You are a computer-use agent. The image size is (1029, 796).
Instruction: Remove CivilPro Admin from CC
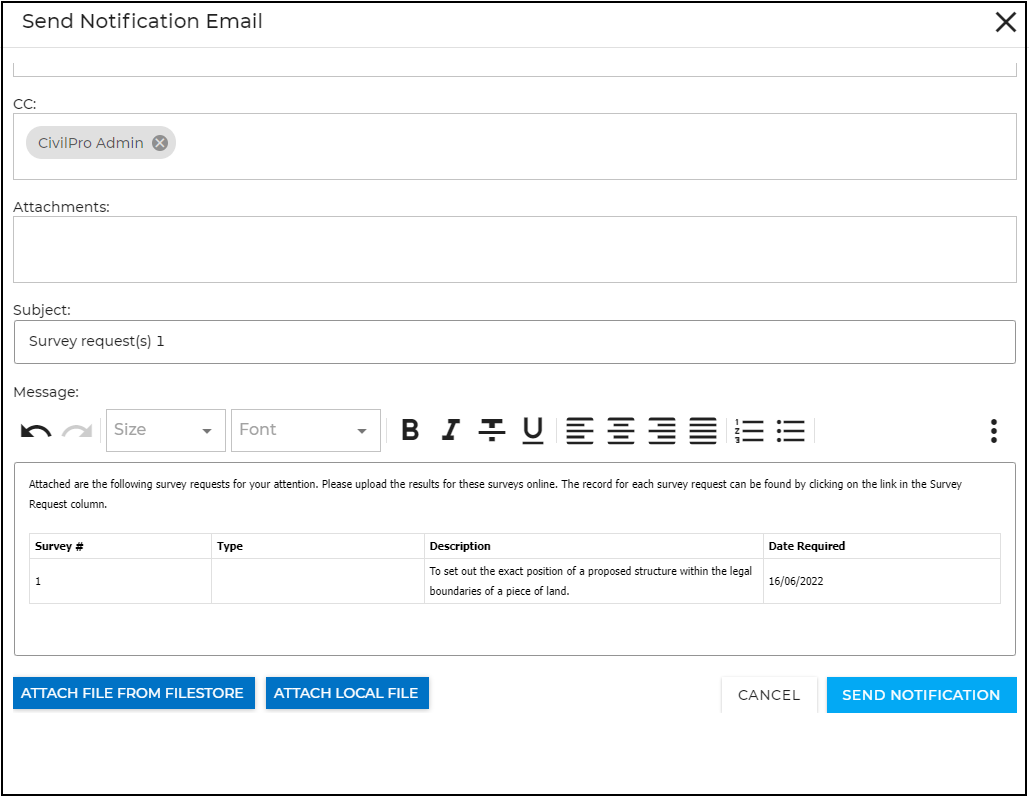tap(160, 143)
